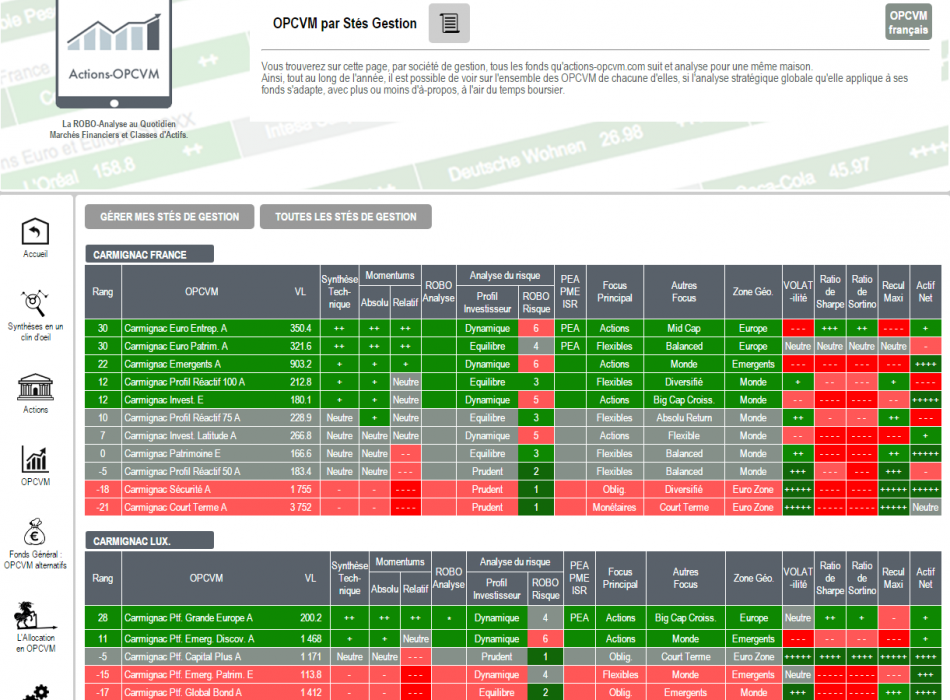Image resolution: width=950 pixels, height=700 pixels.
Task: Open fund Carmignac Ptf. Emerg. Patrim. E
Action: (189, 675)
